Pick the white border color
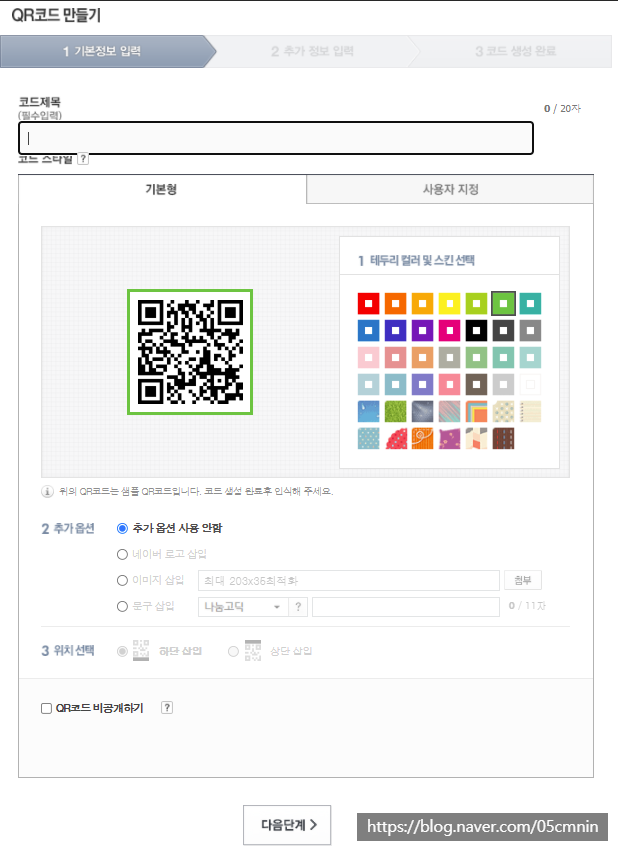618x851 pixels. [x=531, y=385]
